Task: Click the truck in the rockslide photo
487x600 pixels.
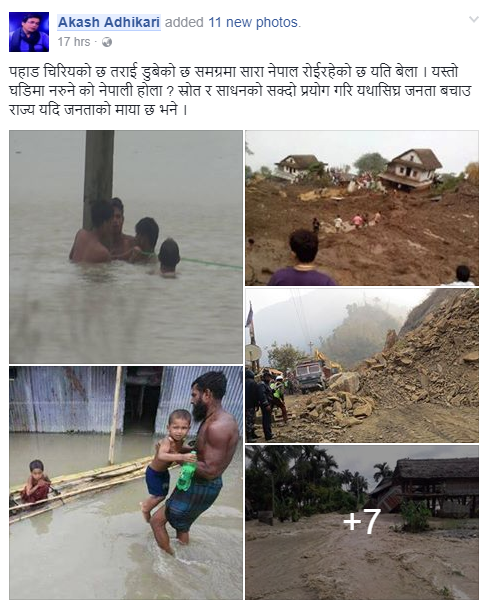Action: point(310,375)
